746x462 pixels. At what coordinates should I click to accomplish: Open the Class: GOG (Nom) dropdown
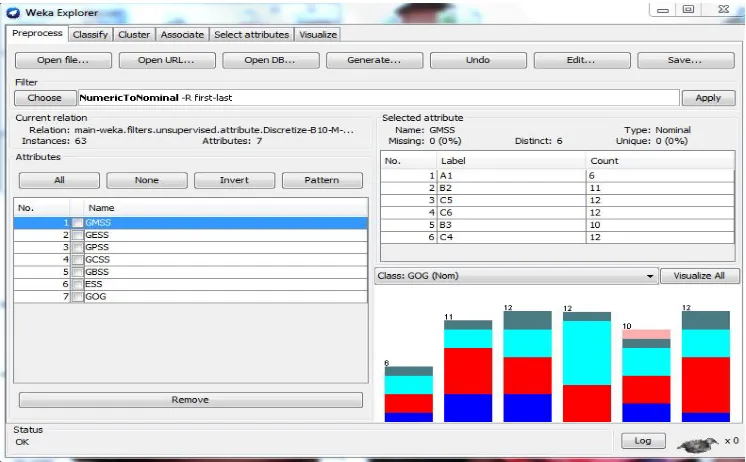[516, 276]
